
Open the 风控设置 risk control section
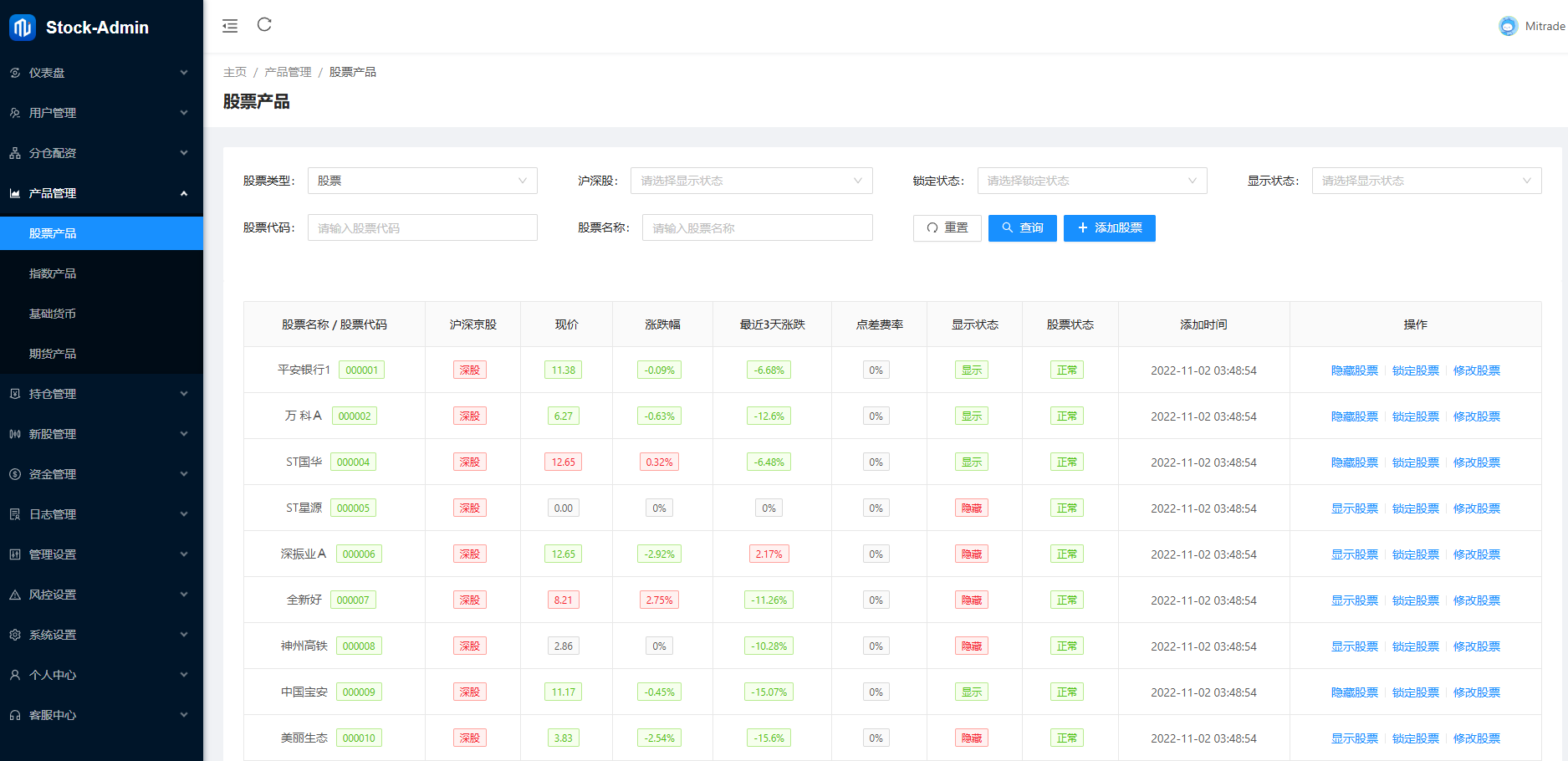[52, 594]
